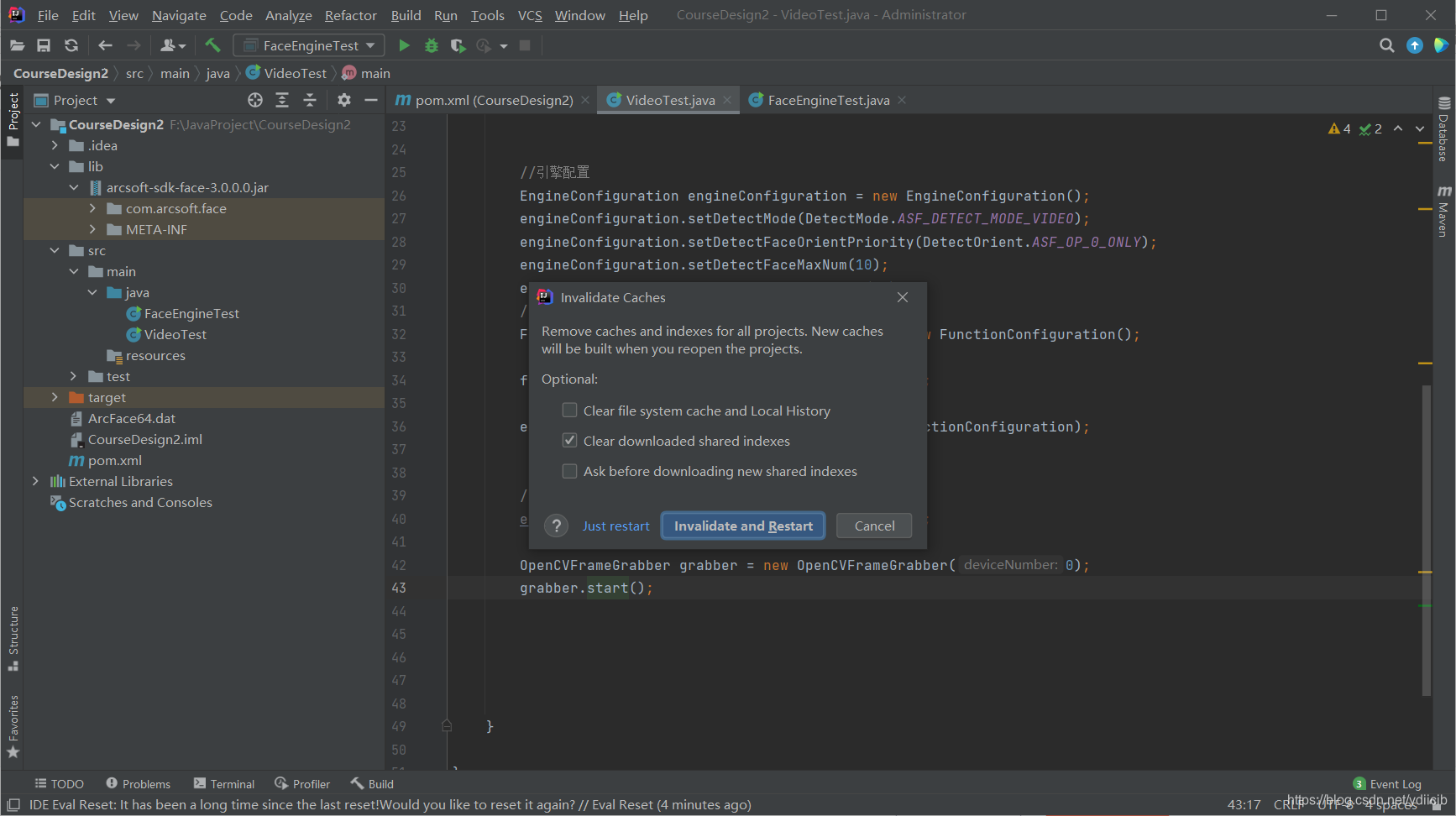Expand the .idea folder
Viewport: 1456px width, 816px height.
55,145
